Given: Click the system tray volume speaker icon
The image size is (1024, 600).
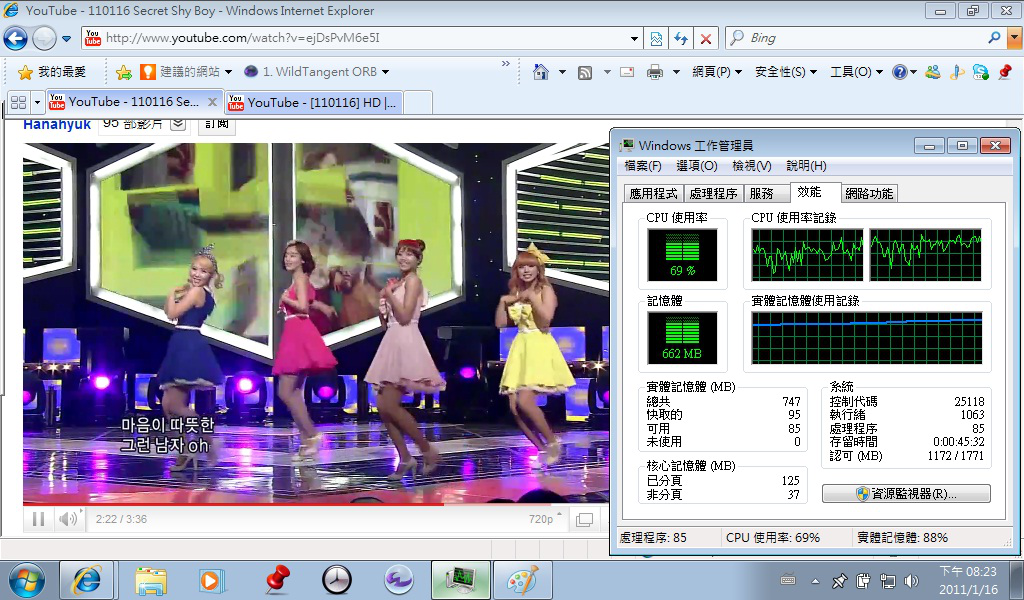Looking at the screenshot, I should pos(910,580).
